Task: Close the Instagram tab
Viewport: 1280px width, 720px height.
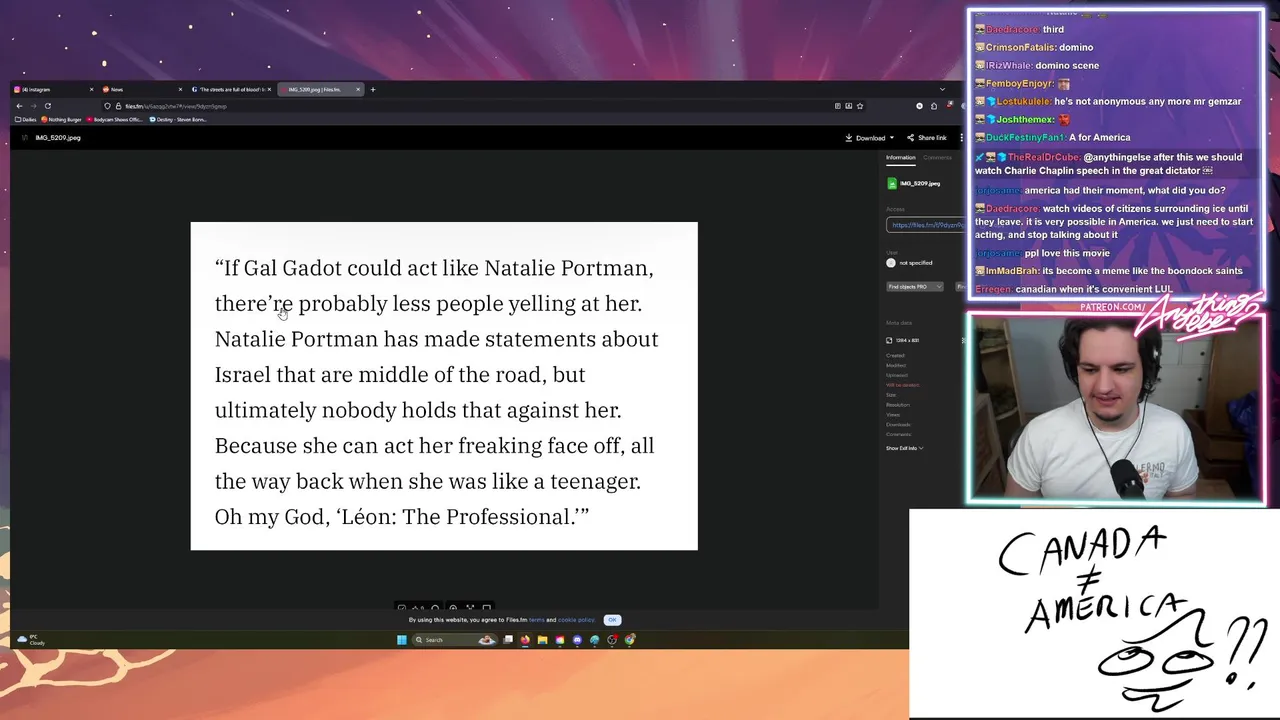Action: pyautogui.click(x=91, y=89)
